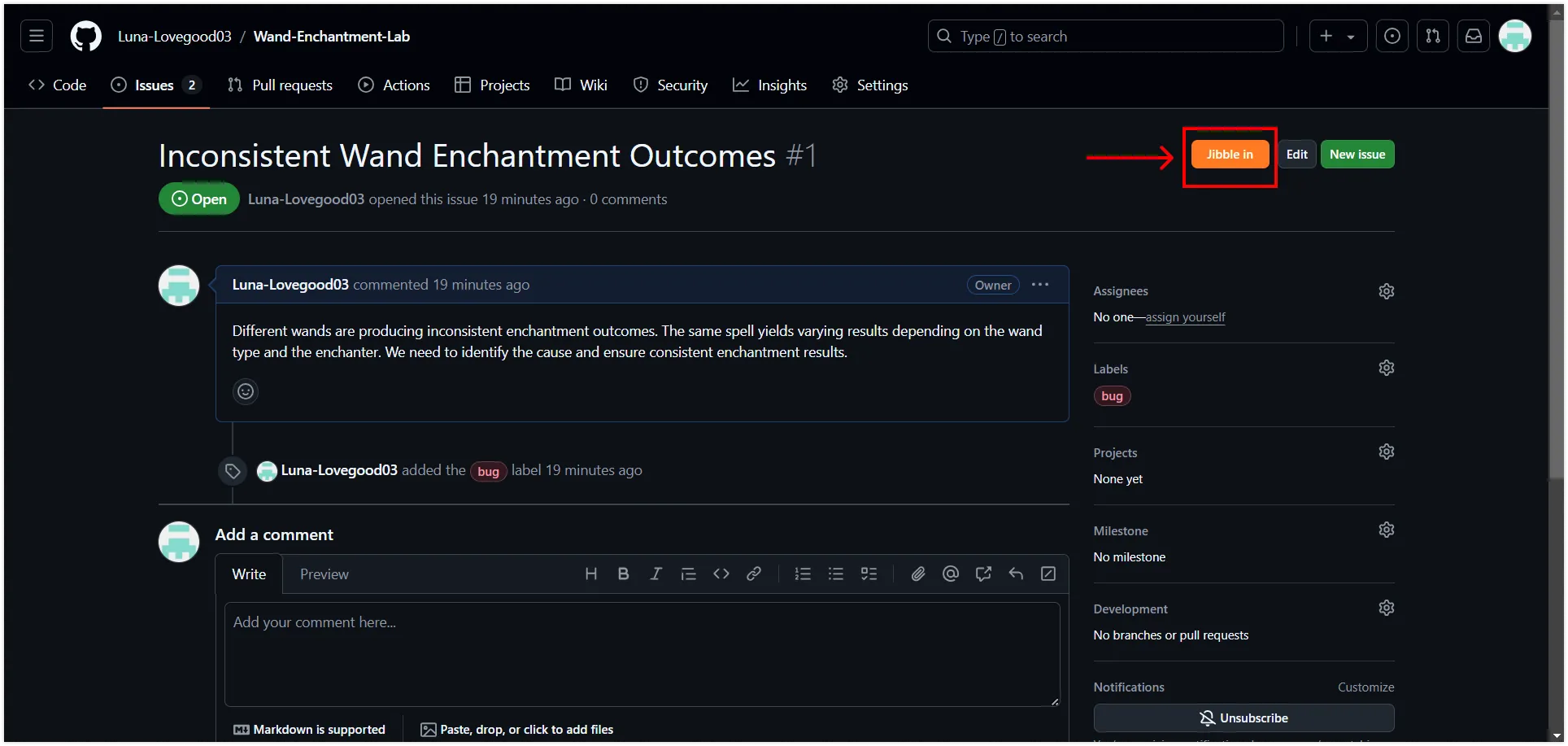Mention a user with the @ icon

[x=950, y=574]
